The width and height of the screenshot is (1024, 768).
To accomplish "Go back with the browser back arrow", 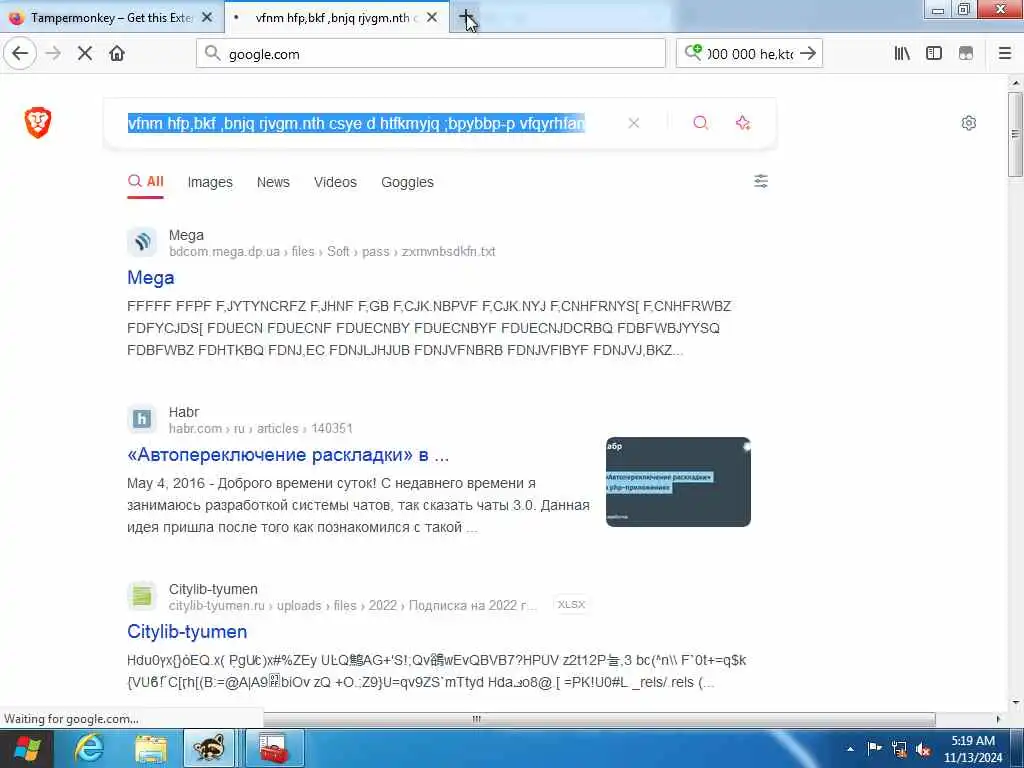I will (20, 54).
